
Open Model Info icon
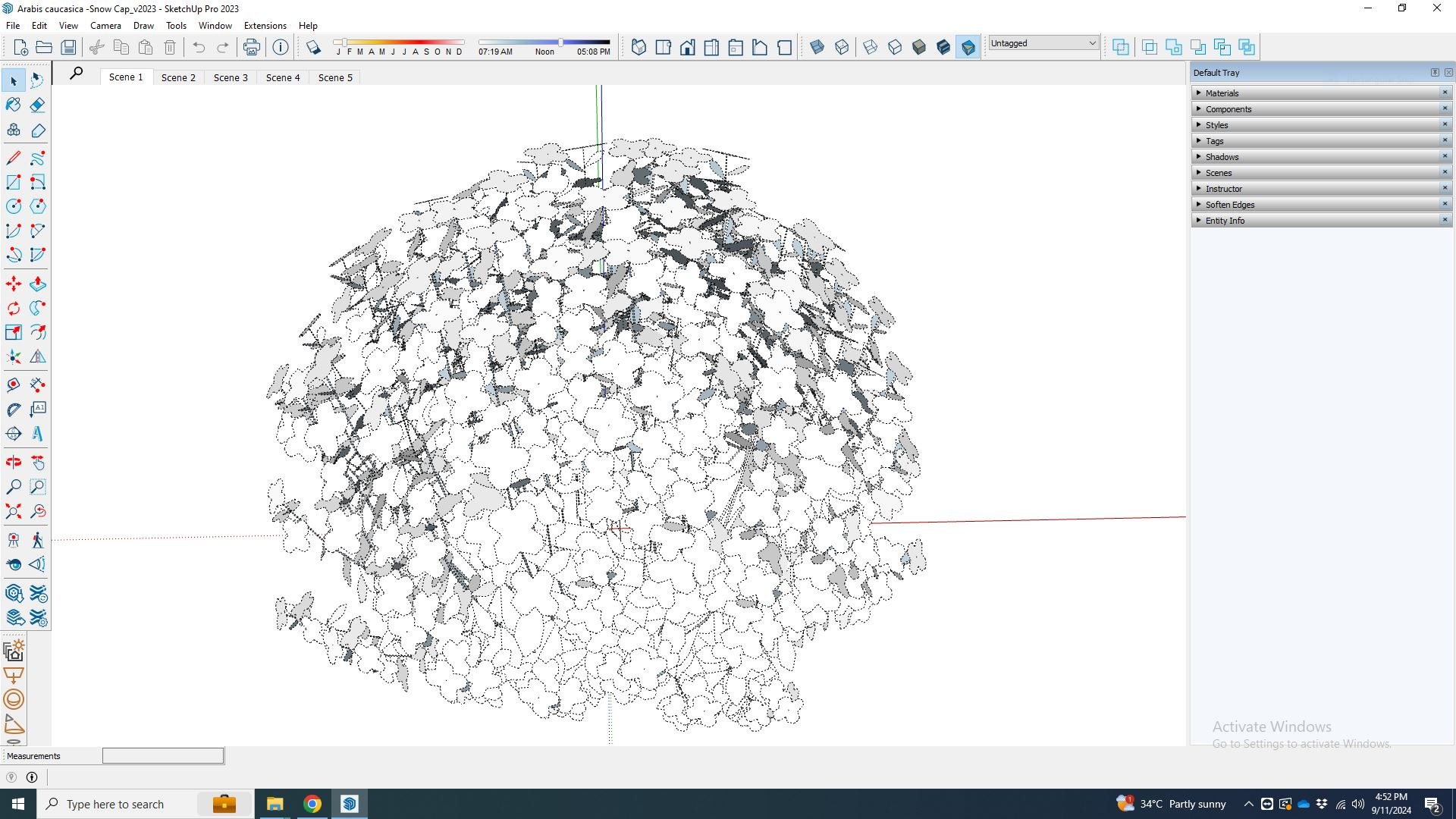281,47
